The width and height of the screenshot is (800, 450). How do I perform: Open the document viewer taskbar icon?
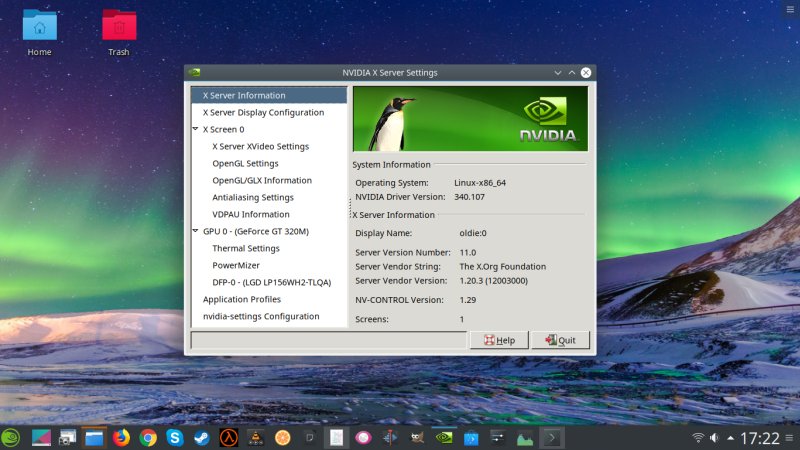tap(336, 438)
